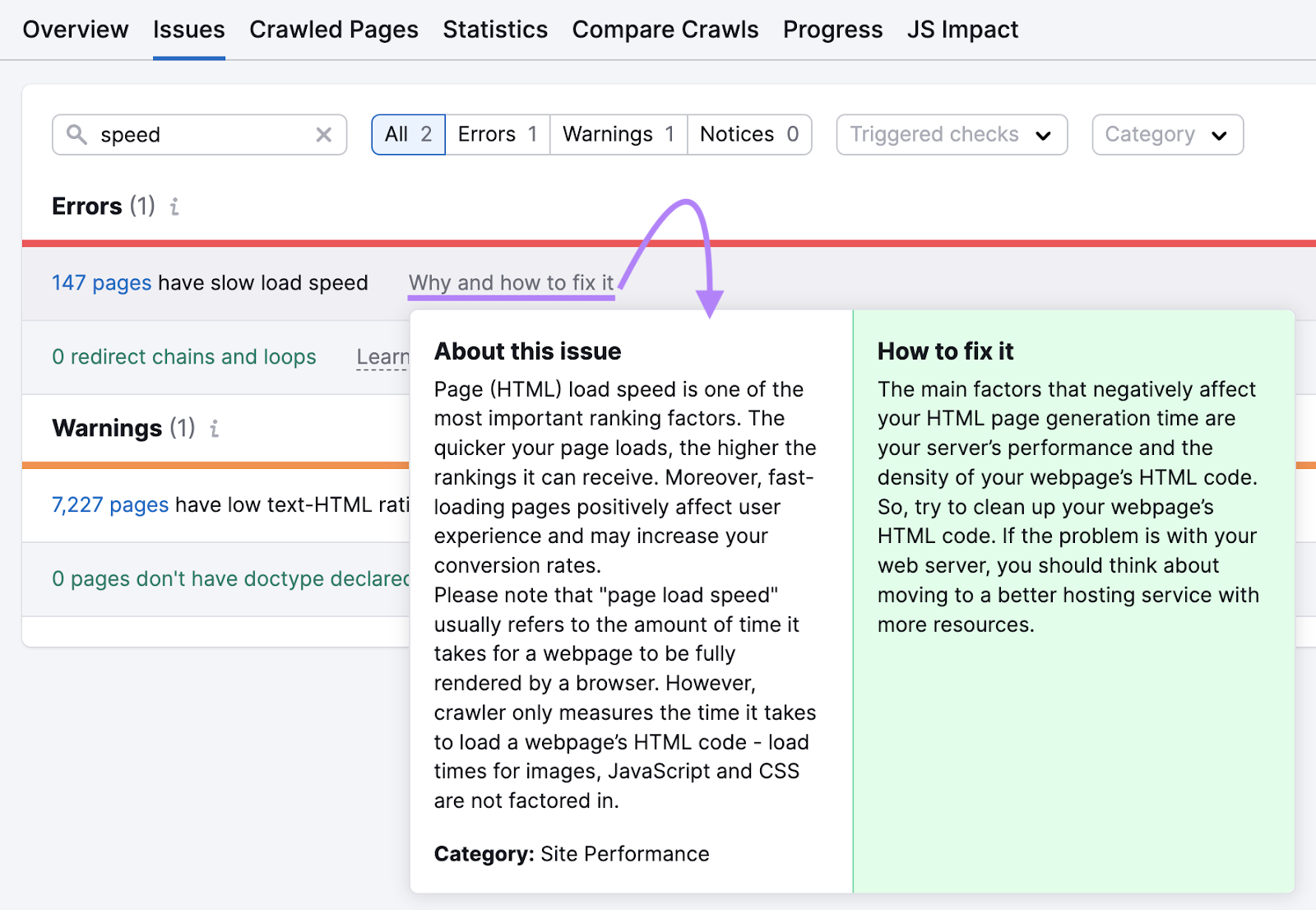This screenshot has height=910, width=1316.
Task: Click the 7,227 pages link
Action: [110, 504]
